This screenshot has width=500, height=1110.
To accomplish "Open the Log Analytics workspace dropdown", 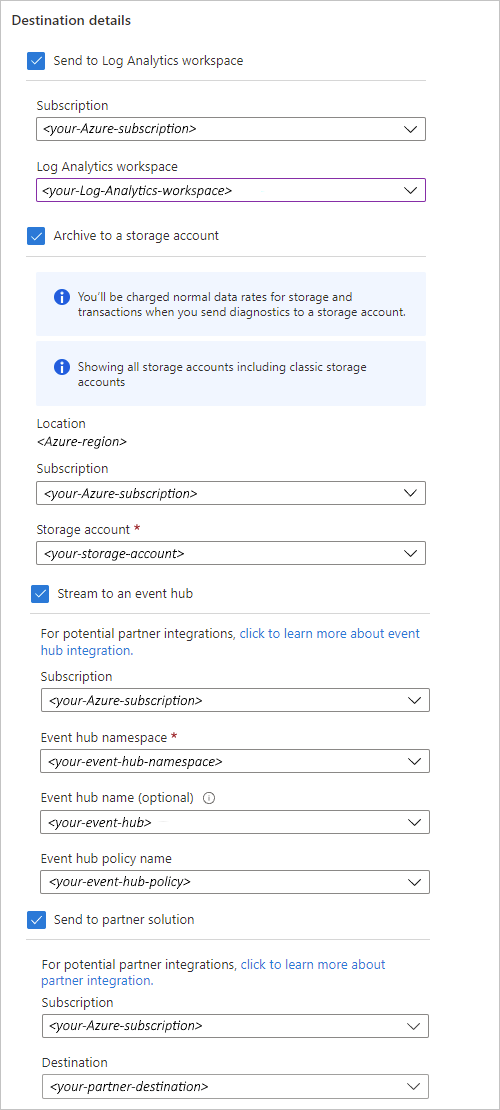I will point(231,190).
